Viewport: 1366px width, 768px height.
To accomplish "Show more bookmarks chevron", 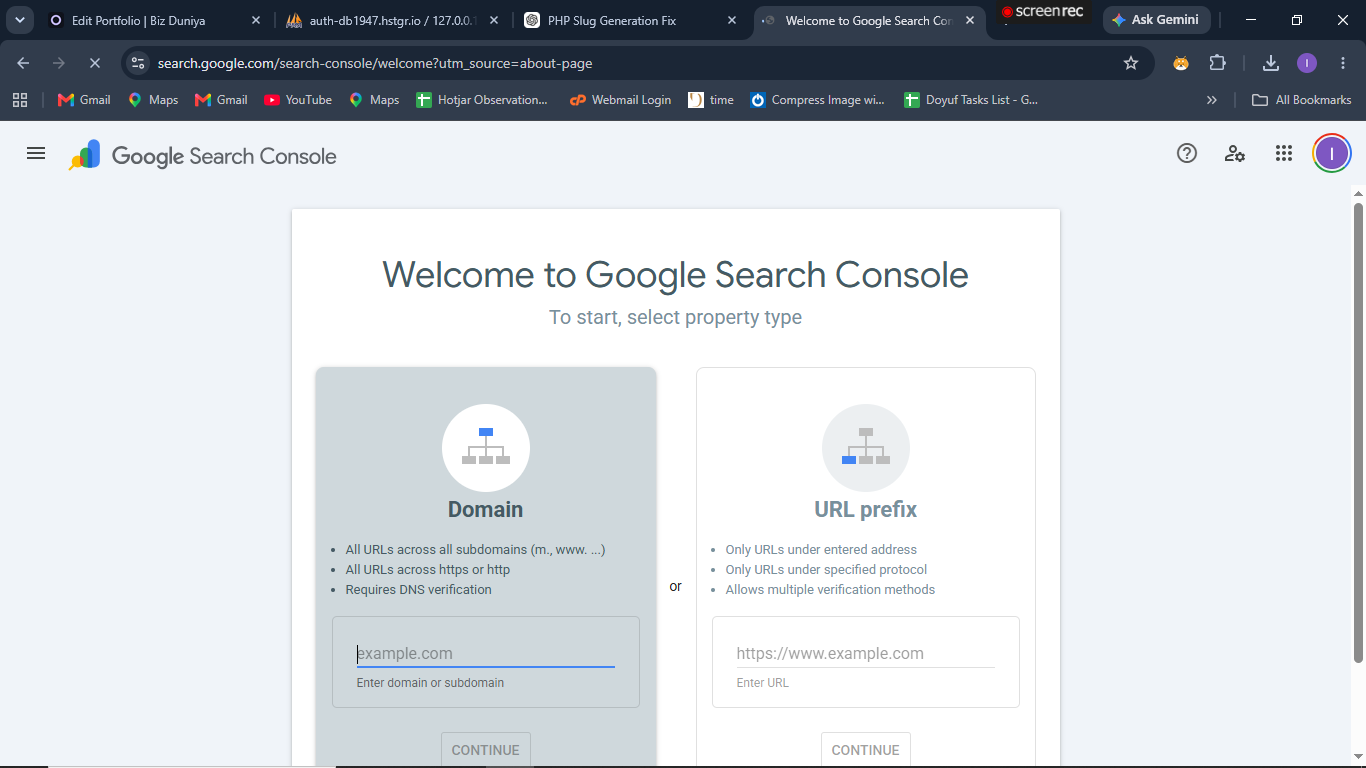I will pos(1212,100).
